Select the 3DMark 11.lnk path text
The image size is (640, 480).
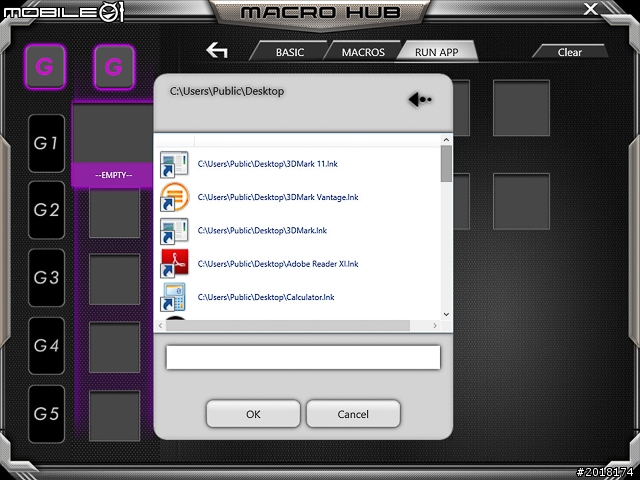pos(268,164)
